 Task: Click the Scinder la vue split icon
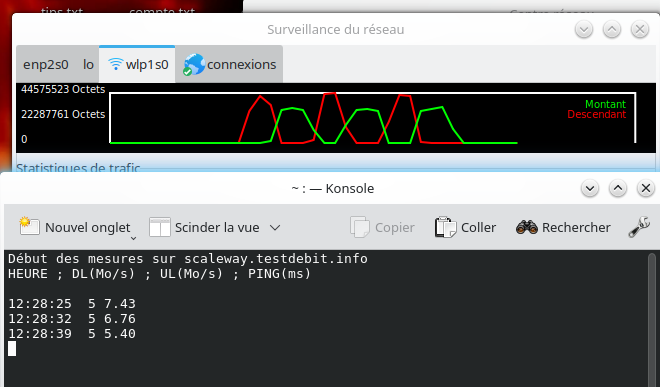(160, 227)
